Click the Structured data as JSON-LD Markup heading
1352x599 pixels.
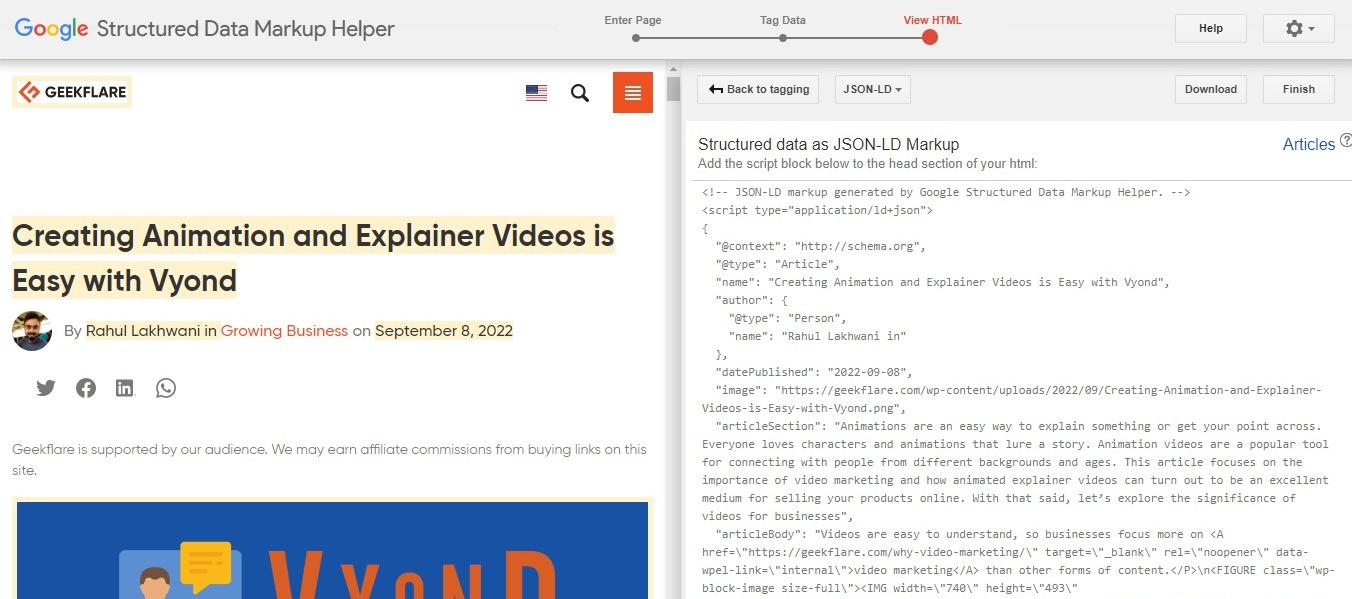829,144
